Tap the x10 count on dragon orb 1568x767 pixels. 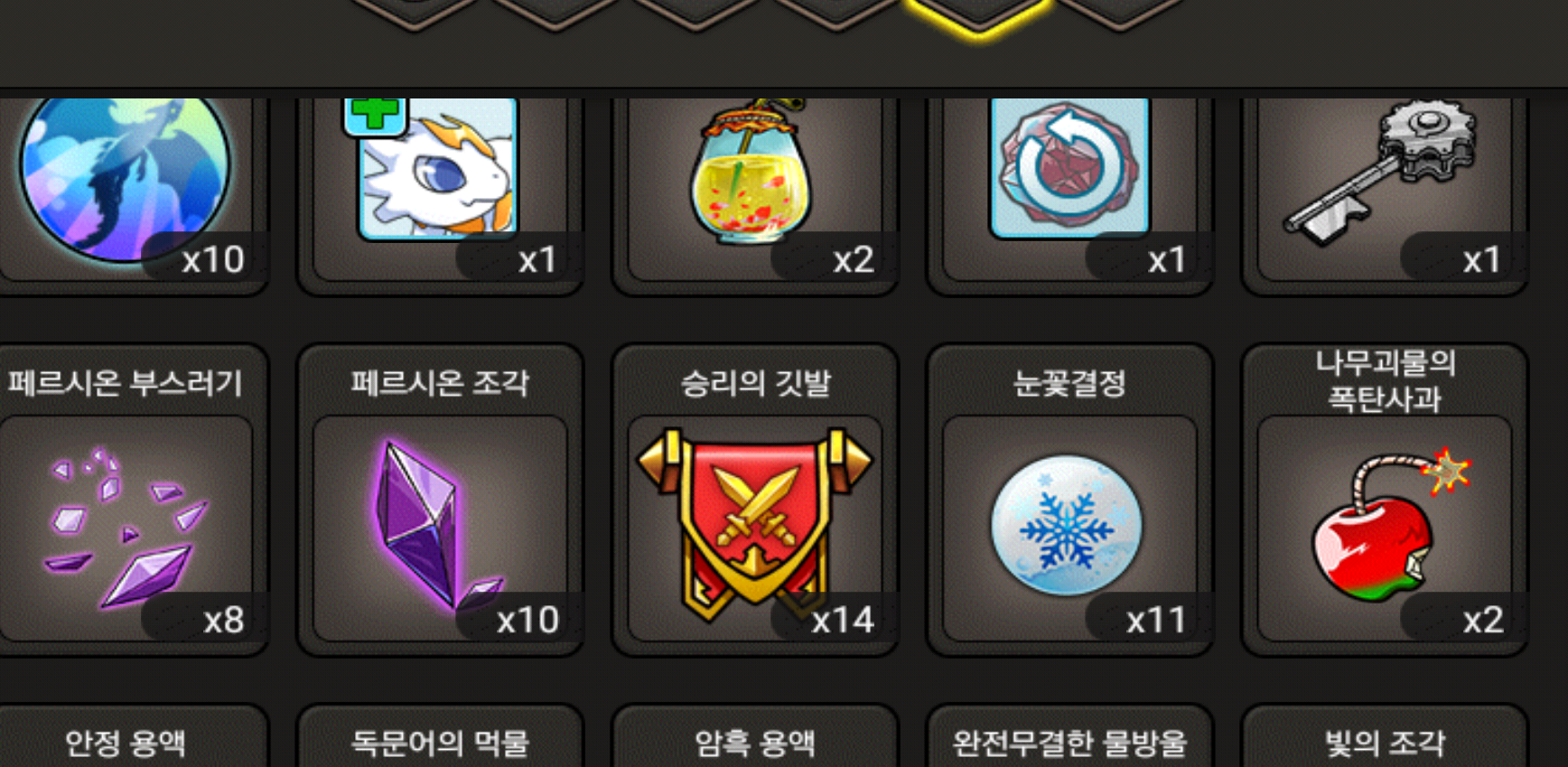click(213, 260)
